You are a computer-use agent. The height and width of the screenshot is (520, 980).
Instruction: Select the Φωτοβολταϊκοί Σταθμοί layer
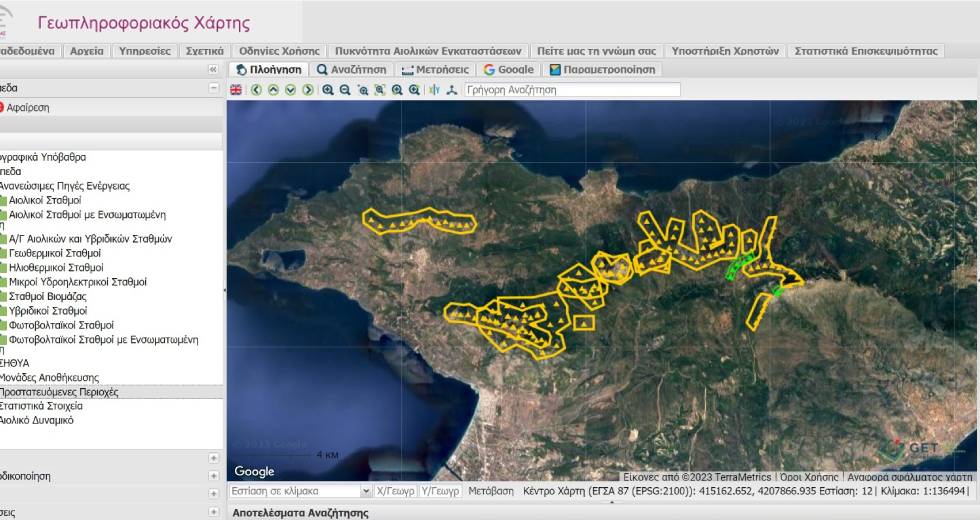pyautogui.click(x=61, y=325)
